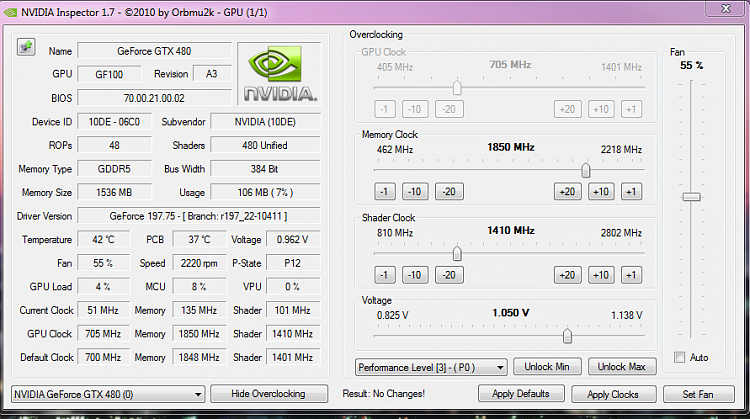
Task: Click the Subvendor value NVIDIA (10DE)
Action: (x=265, y=121)
